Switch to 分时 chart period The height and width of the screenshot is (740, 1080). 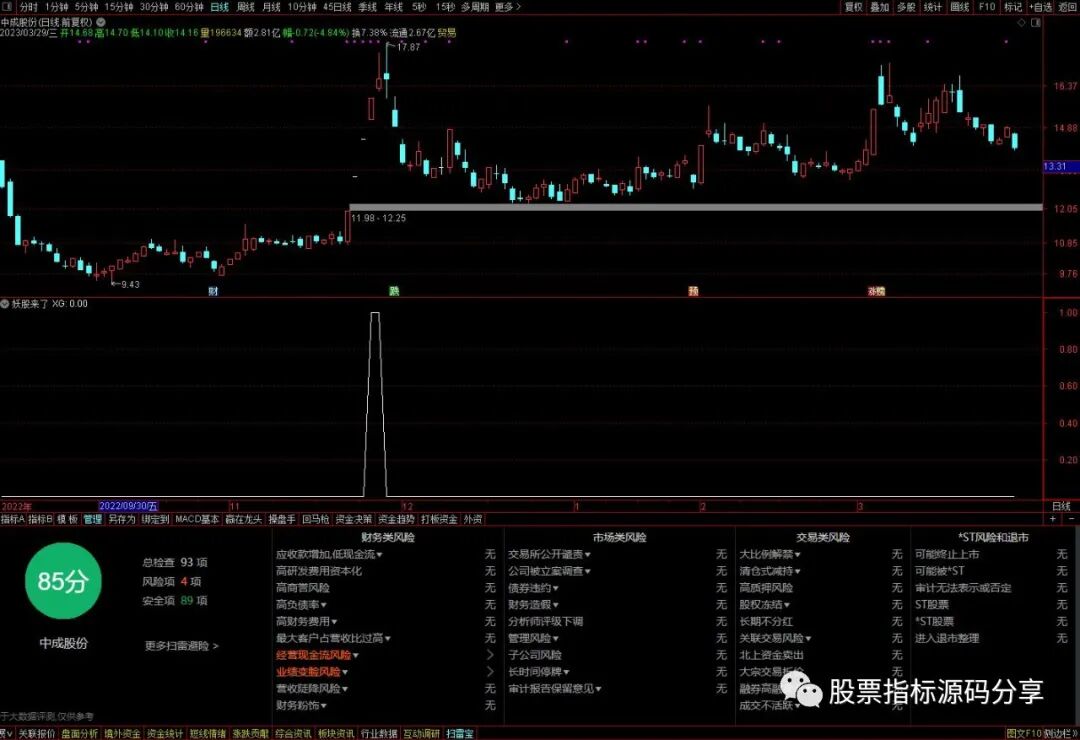pyautogui.click(x=29, y=7)
